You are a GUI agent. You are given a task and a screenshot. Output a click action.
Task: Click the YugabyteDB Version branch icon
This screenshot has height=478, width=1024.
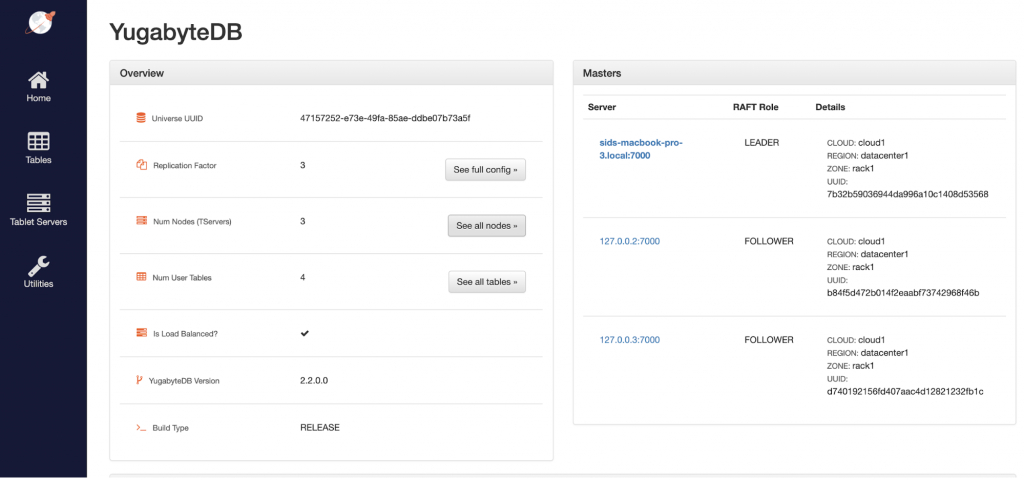coord(139,380)
